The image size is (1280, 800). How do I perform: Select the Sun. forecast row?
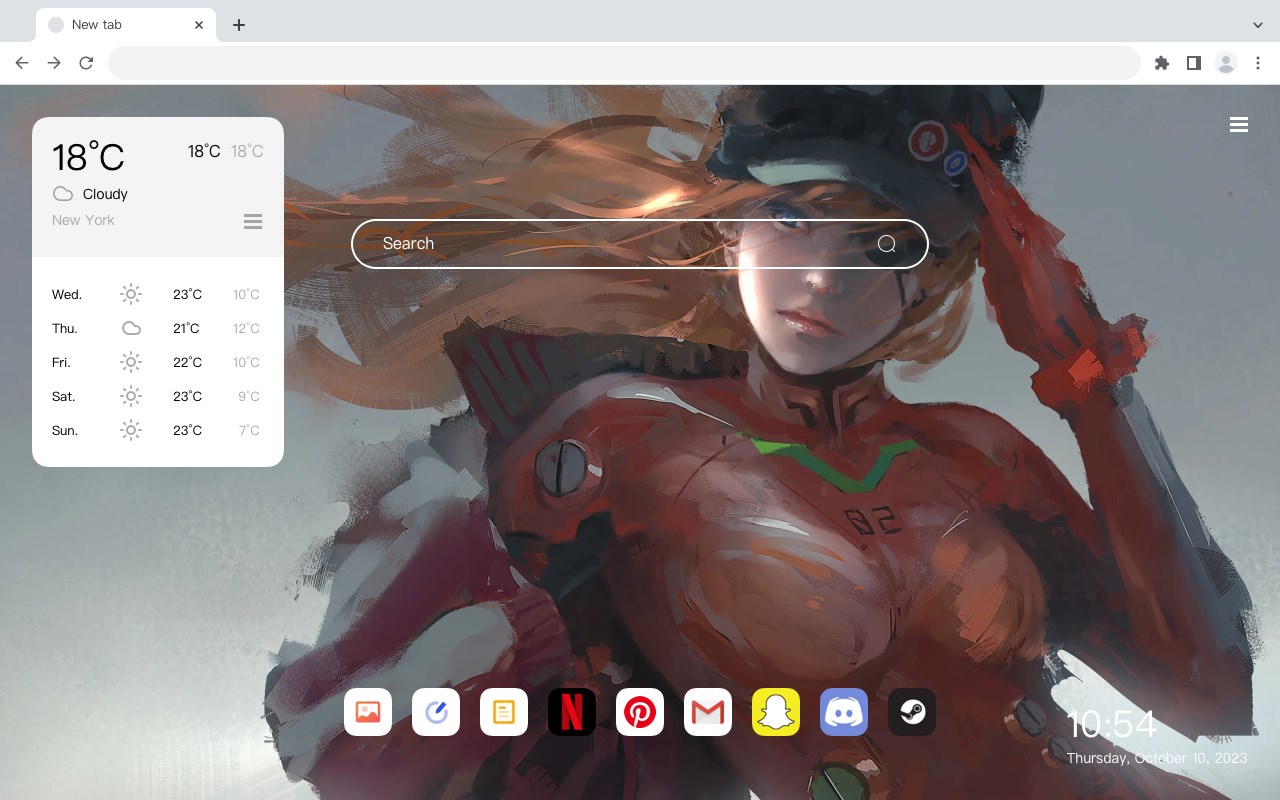157,430
